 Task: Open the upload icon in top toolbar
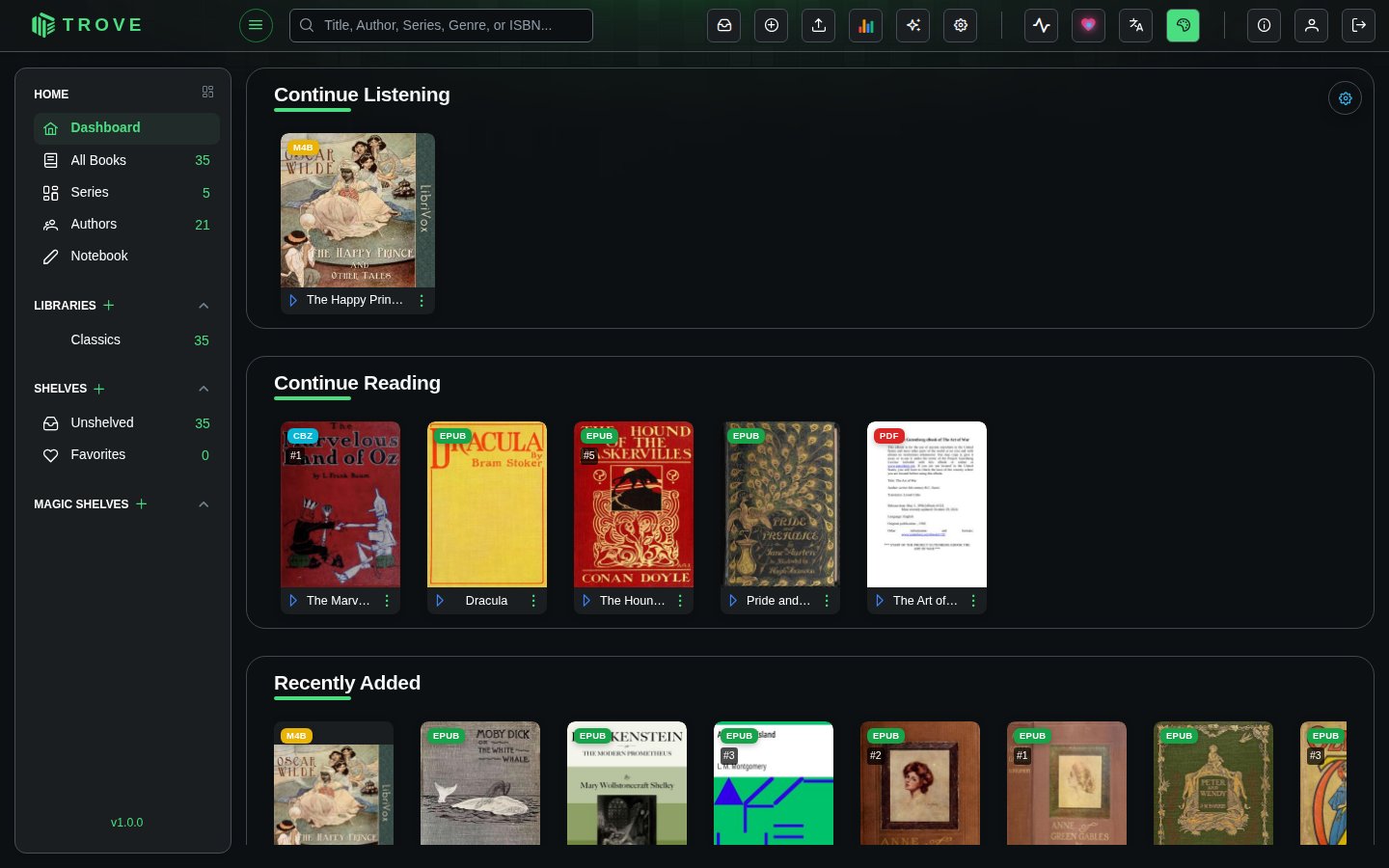(x=819, y=25)
